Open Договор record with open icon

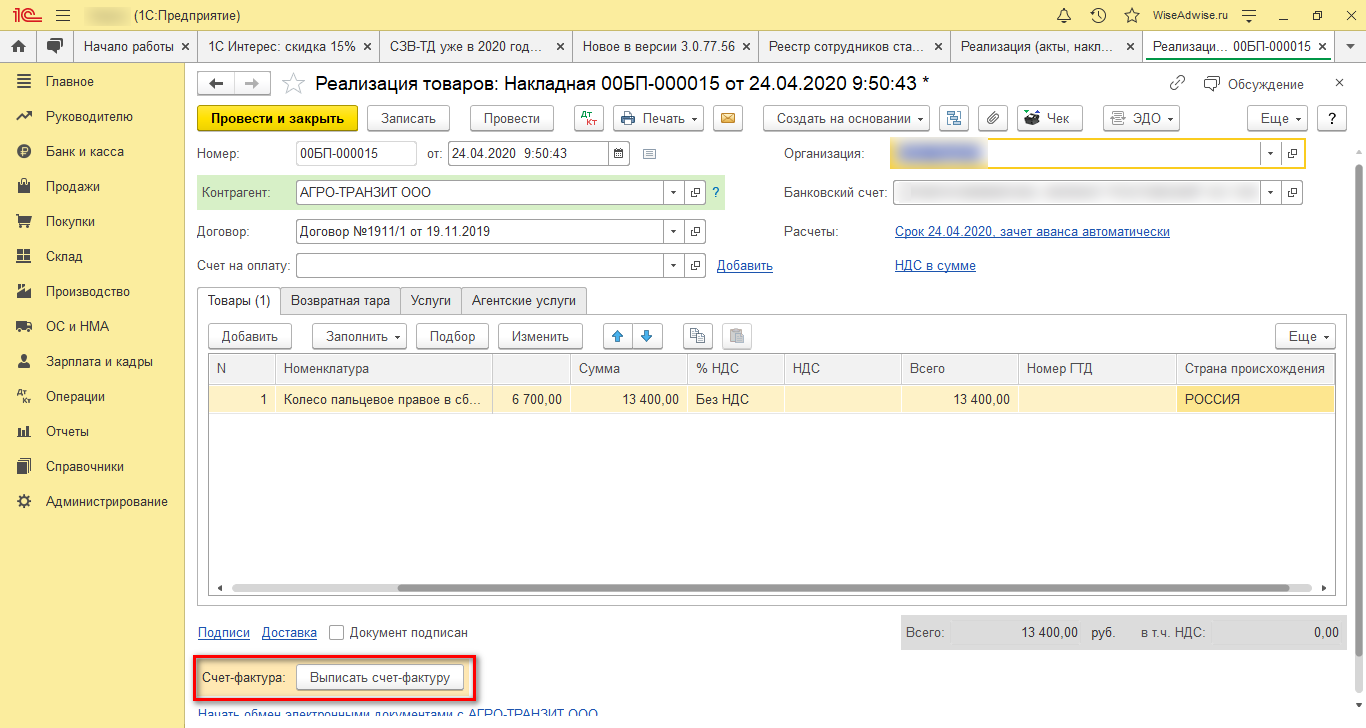(696, 231)
